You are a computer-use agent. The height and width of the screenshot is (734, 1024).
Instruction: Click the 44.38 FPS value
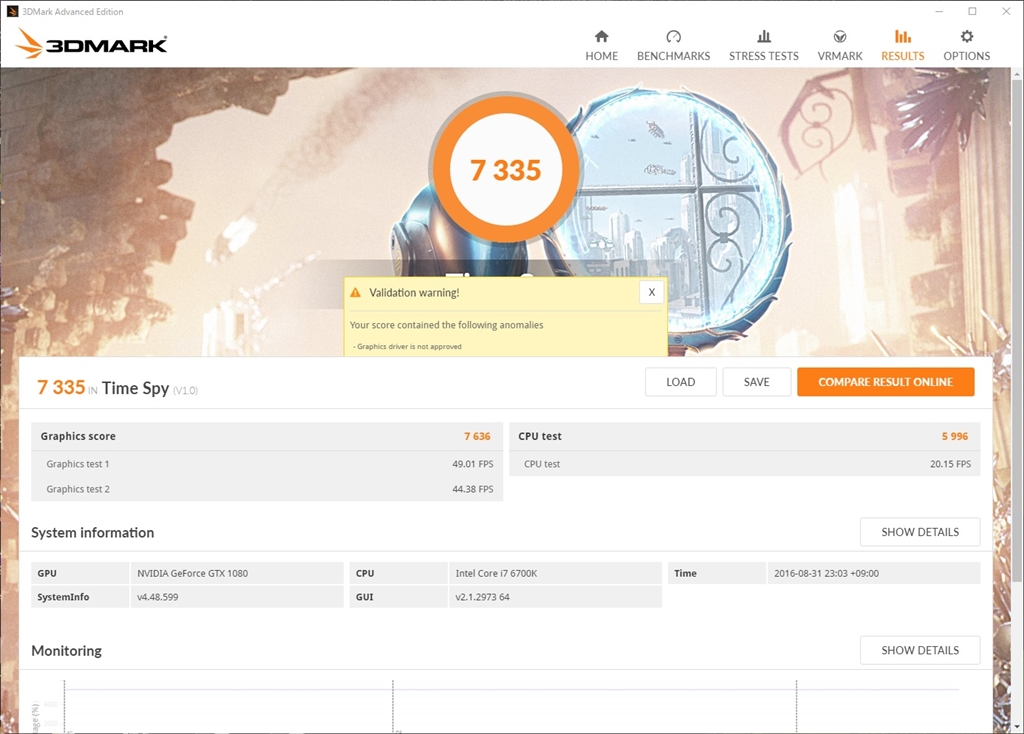pyautogui.click(x=473, y=489)
